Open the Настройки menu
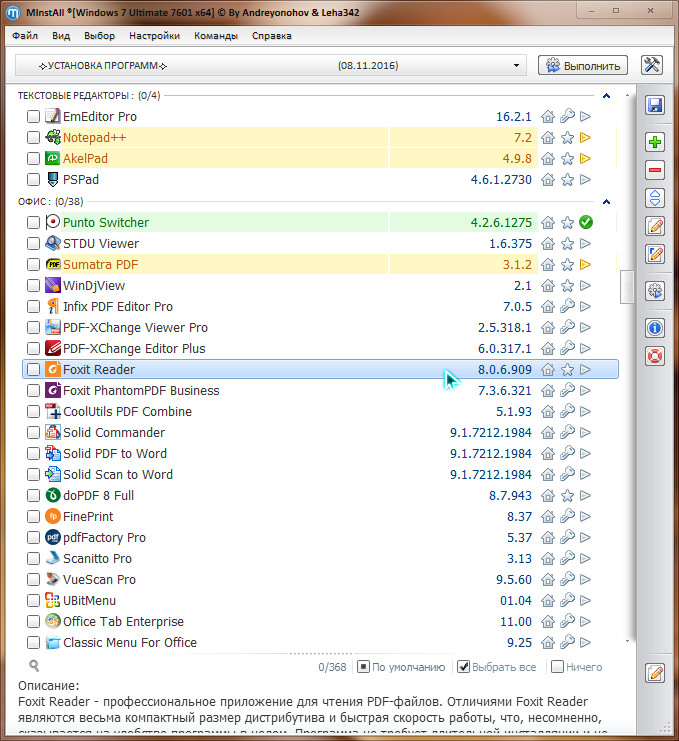Screen dimensions: 679x741 [155, 36]
